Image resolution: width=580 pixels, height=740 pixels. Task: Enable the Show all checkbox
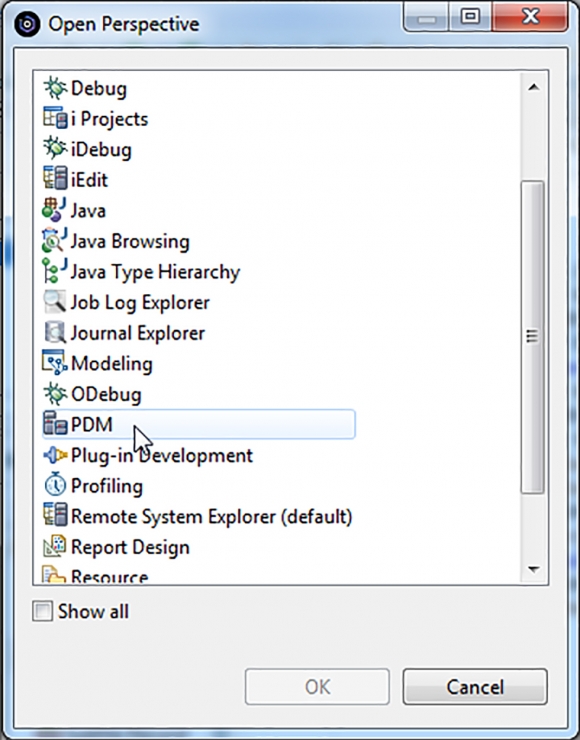click(42, 611)
